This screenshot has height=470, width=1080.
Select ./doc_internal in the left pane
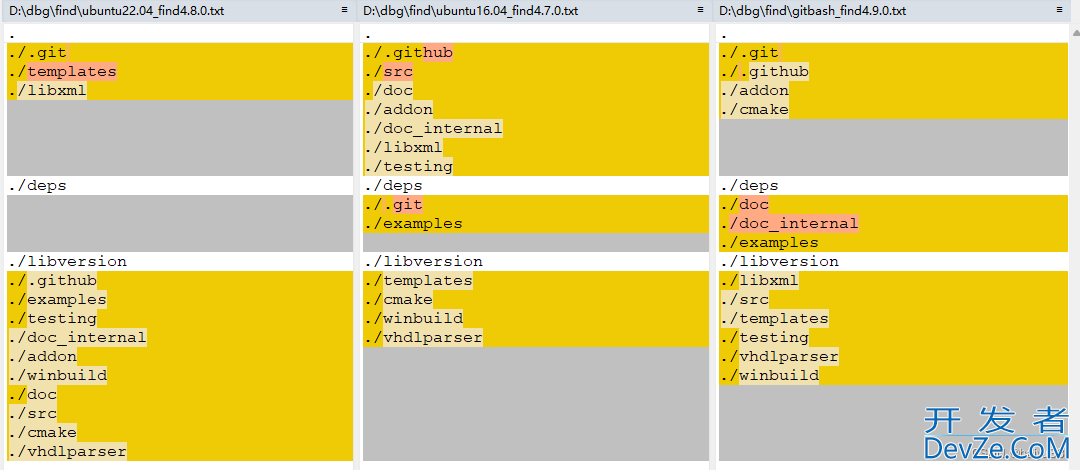click(77, 338)
